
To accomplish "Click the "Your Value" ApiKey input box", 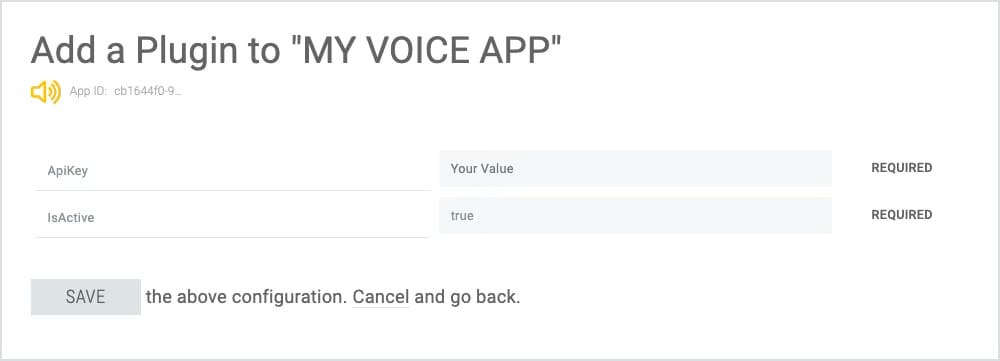I will point(635,168).
